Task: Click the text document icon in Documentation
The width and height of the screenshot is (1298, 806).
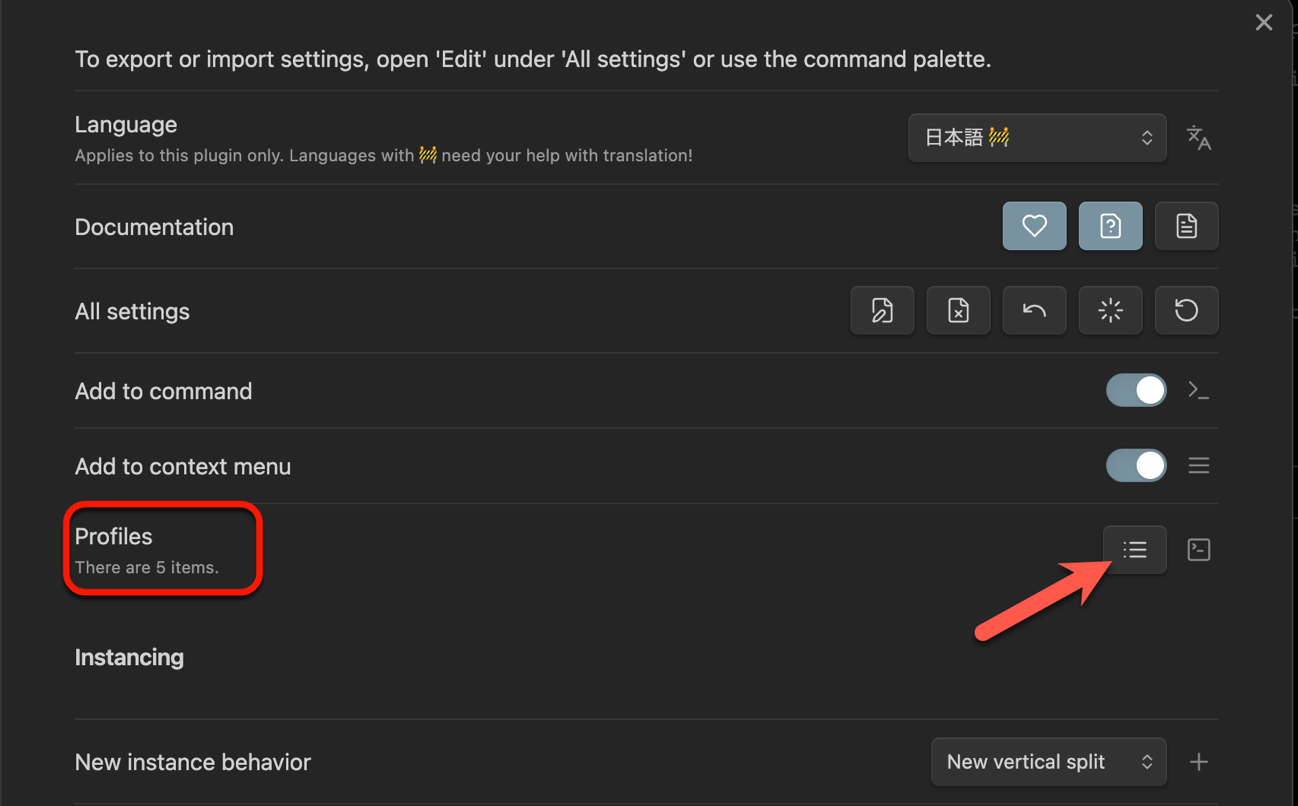Action: pyautogui.click(x=1186, y=226)
